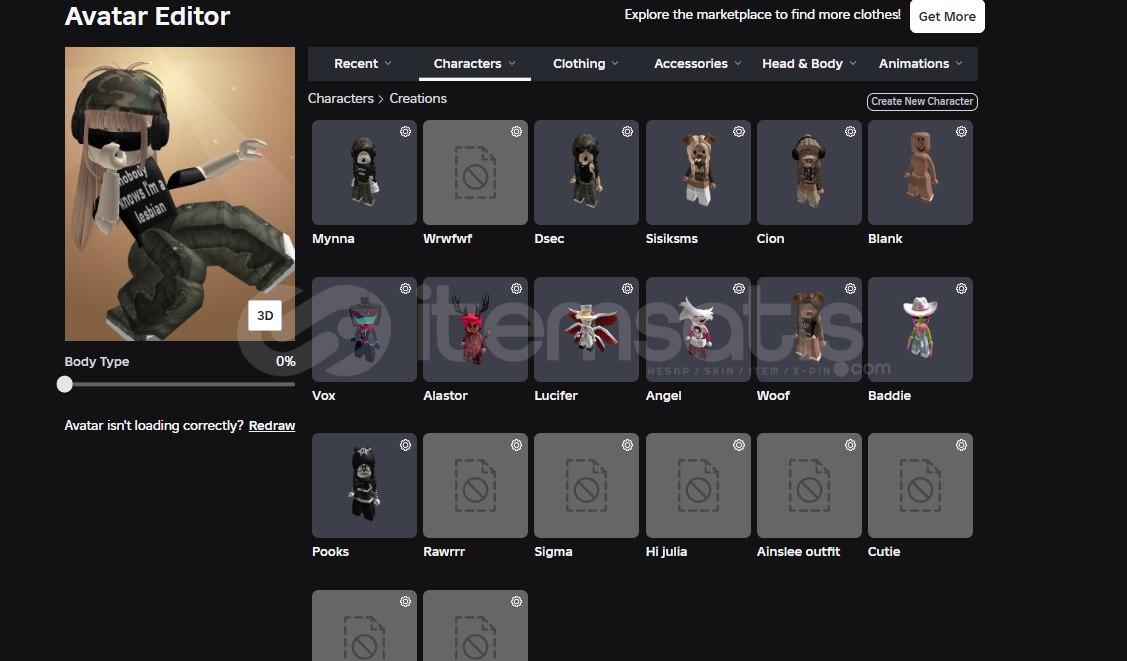
Task: Choose the Ainslee outfit placeholder thumbnail
Action: 809,486
